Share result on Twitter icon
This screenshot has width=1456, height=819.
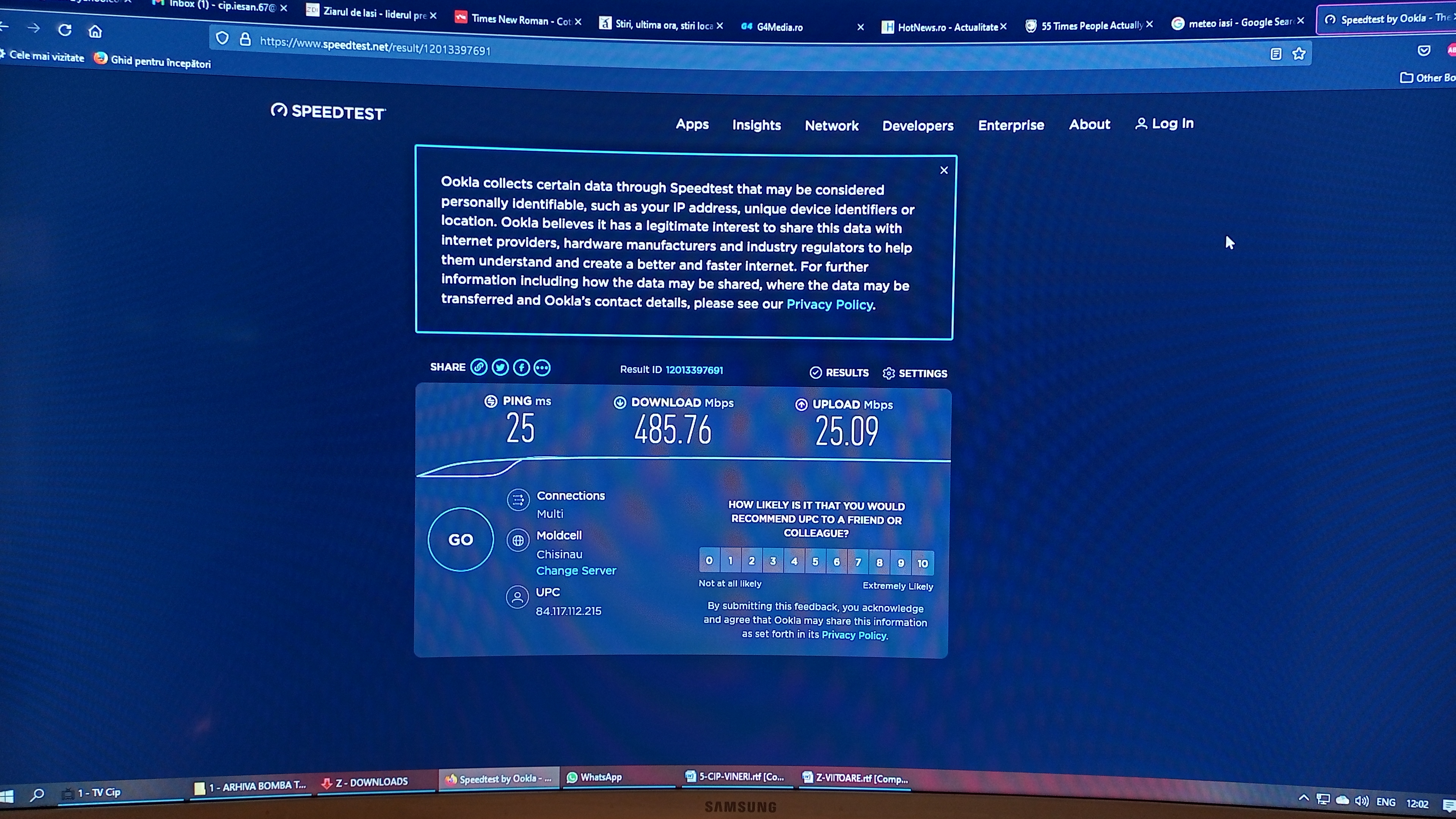click(x=500, y=368)
